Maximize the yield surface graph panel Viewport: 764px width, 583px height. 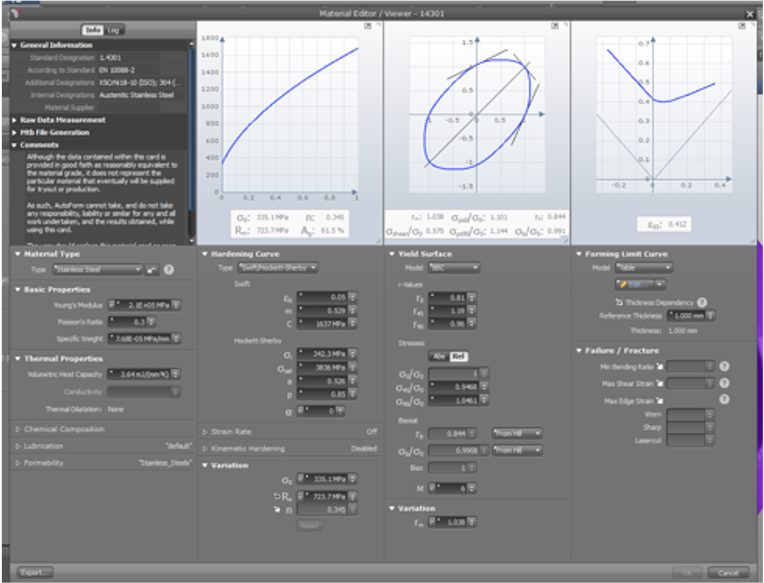coord(554,26)
